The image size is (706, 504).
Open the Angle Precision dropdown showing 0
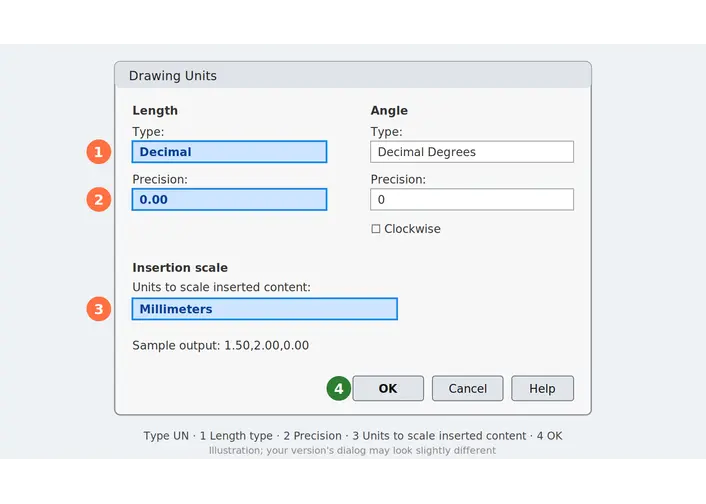click(x=472, y=200)
